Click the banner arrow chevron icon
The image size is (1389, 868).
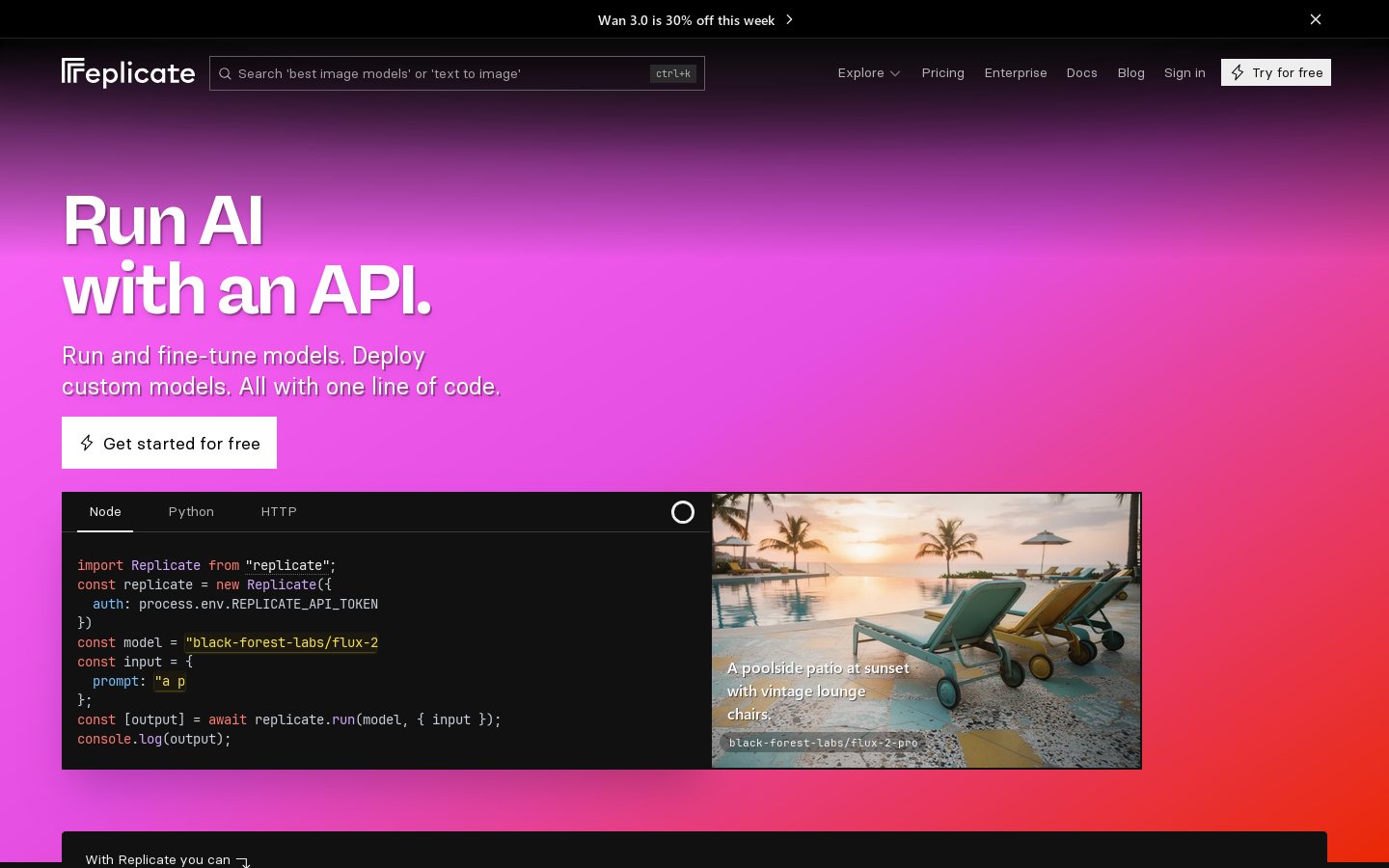[x=789, y=19]
